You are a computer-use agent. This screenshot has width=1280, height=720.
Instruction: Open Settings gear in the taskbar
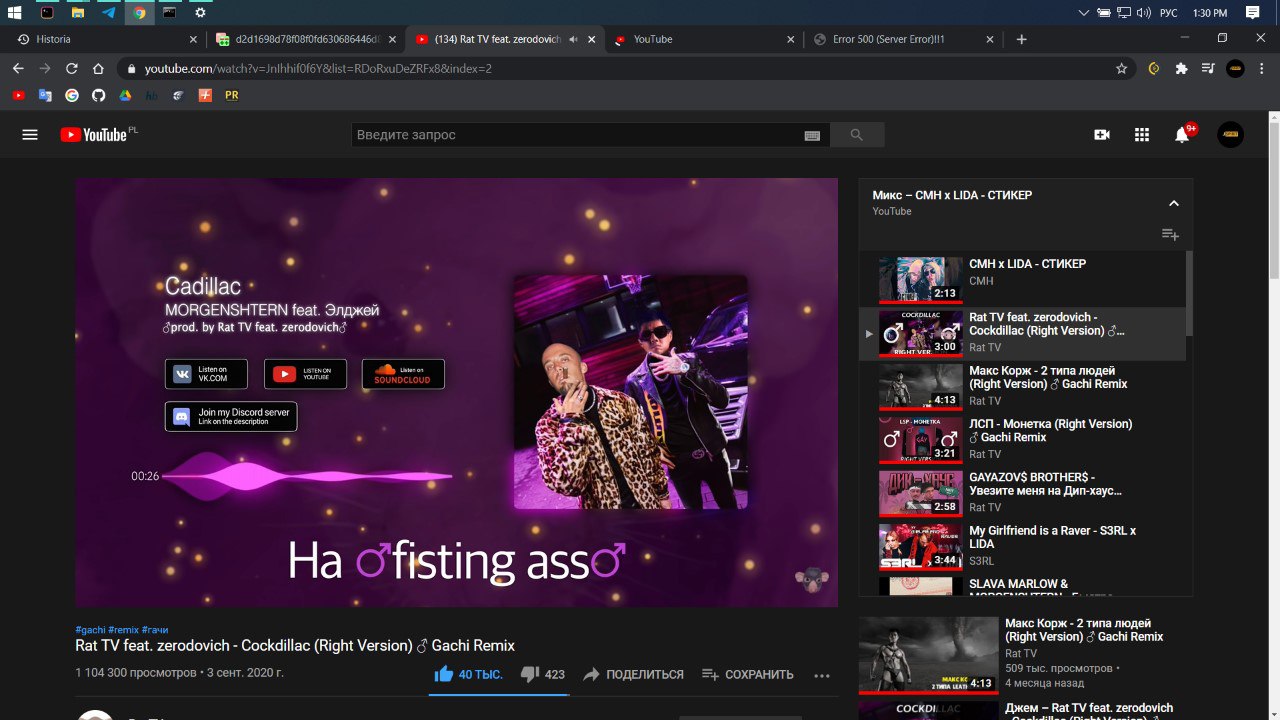(201, 13)
